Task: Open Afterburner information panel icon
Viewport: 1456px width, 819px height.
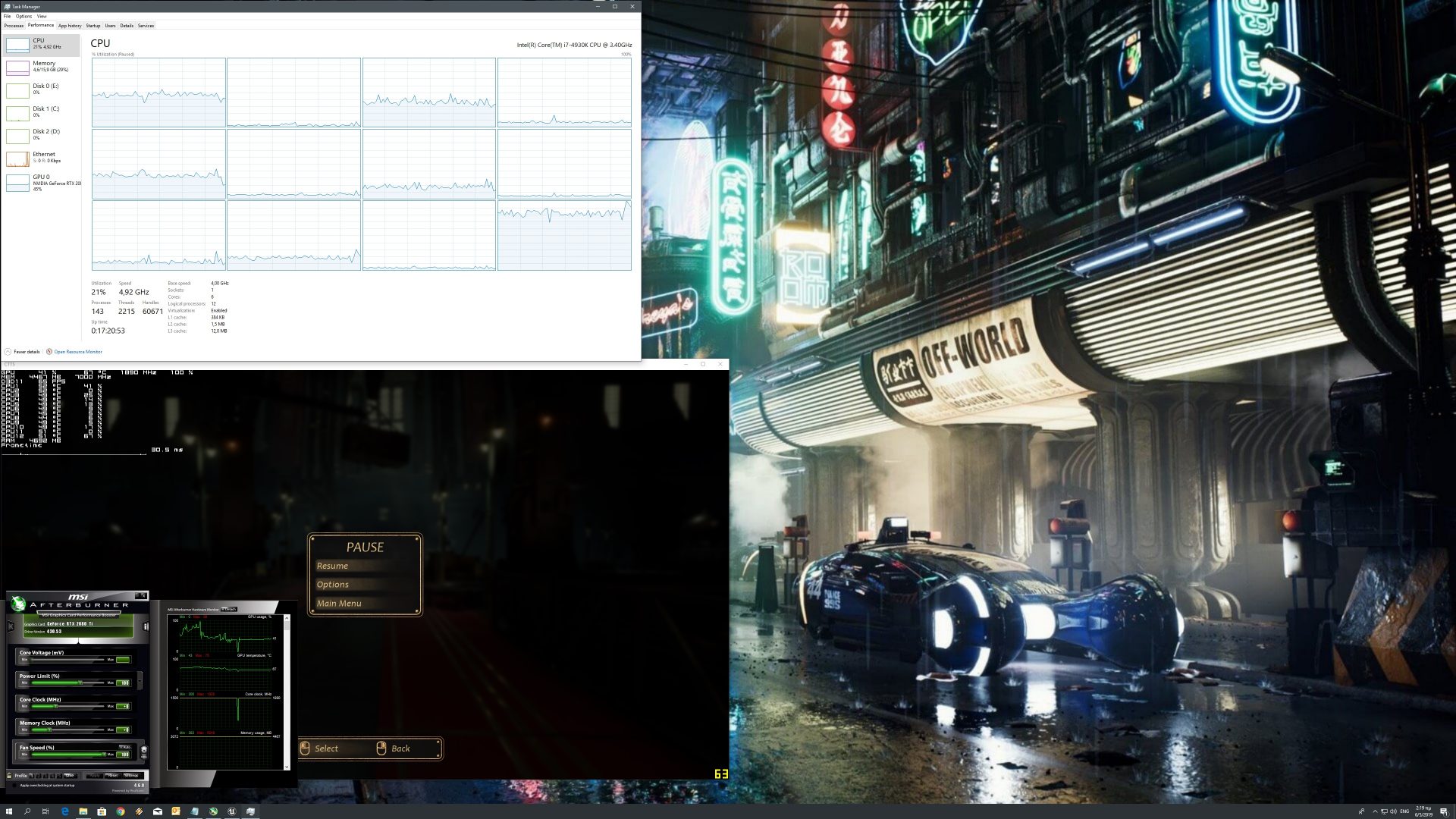Action: (x=146, y=626)
